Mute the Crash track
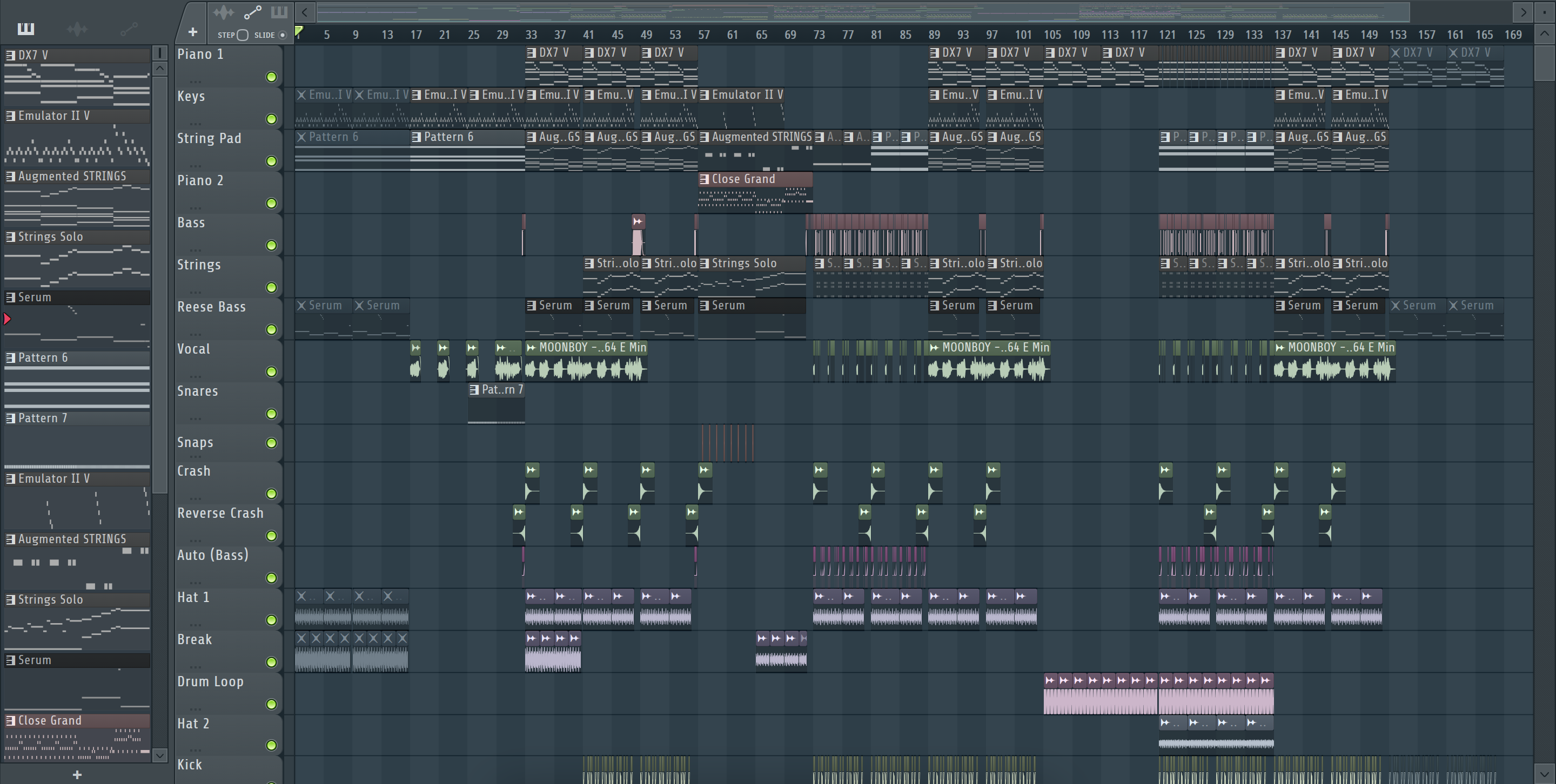 pyautogui.click(x=271, y=494)
